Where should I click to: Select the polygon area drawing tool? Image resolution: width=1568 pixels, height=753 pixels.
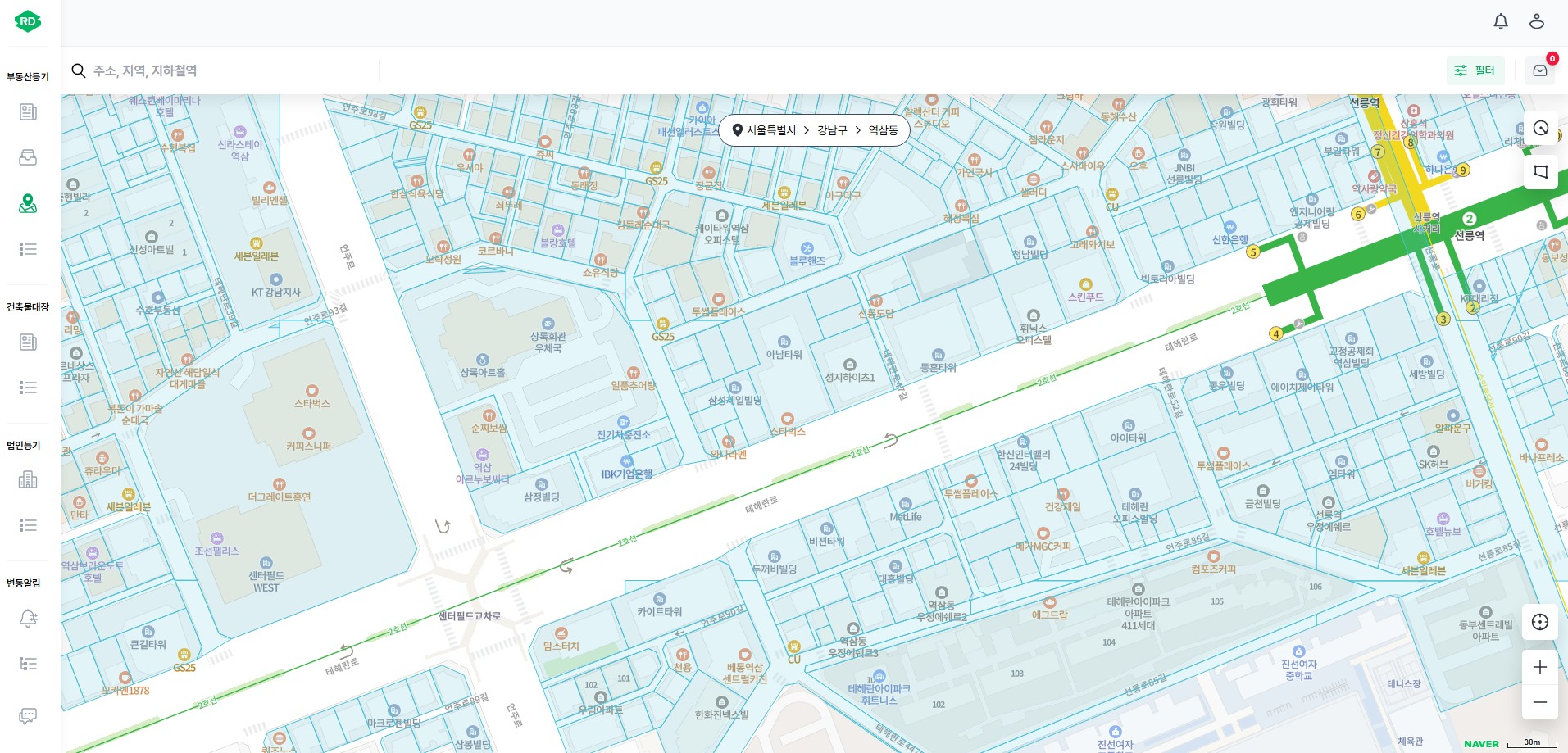pos(1540,172)
